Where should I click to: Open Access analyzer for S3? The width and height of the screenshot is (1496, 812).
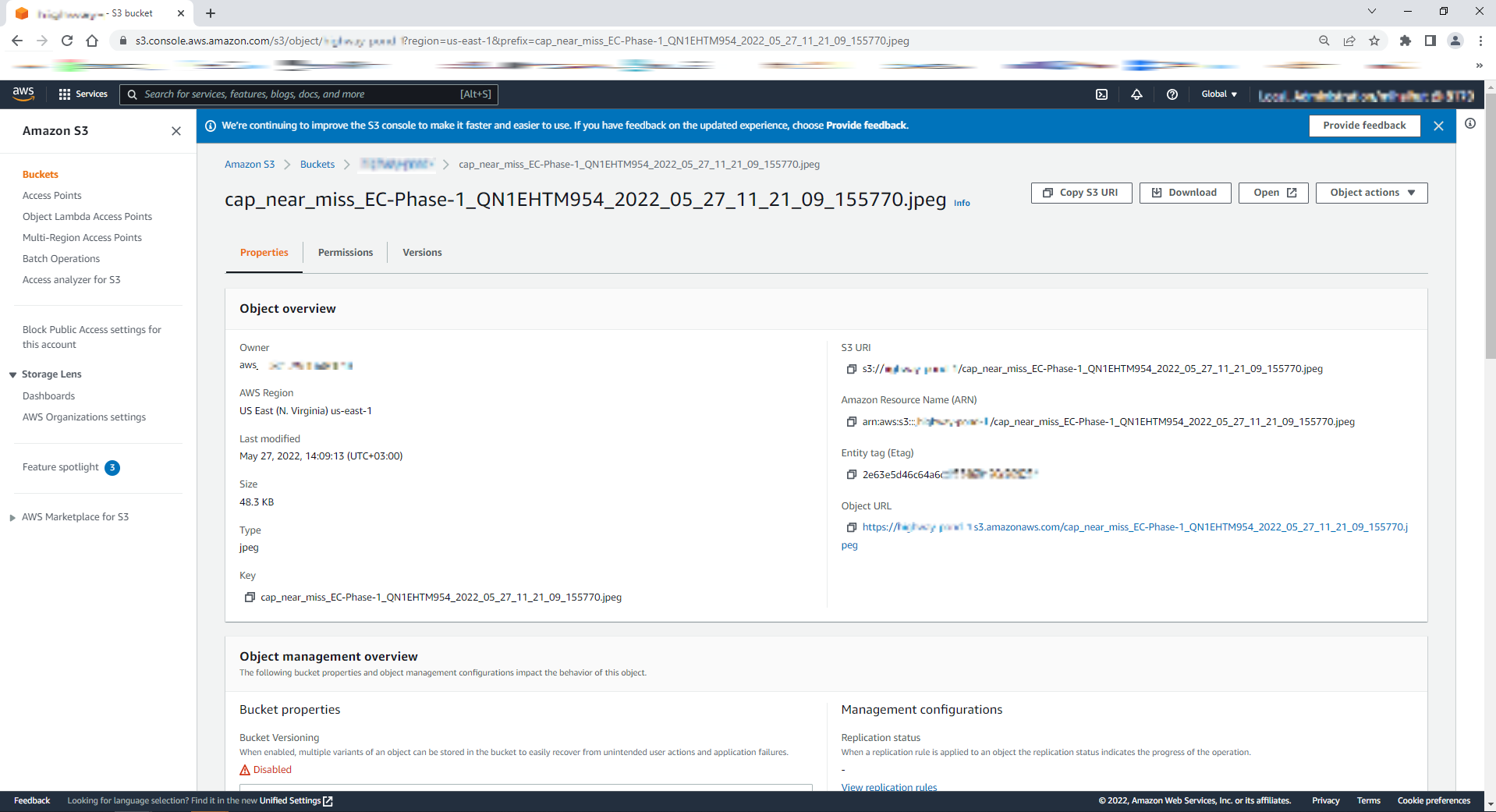(x=72, y=280)
